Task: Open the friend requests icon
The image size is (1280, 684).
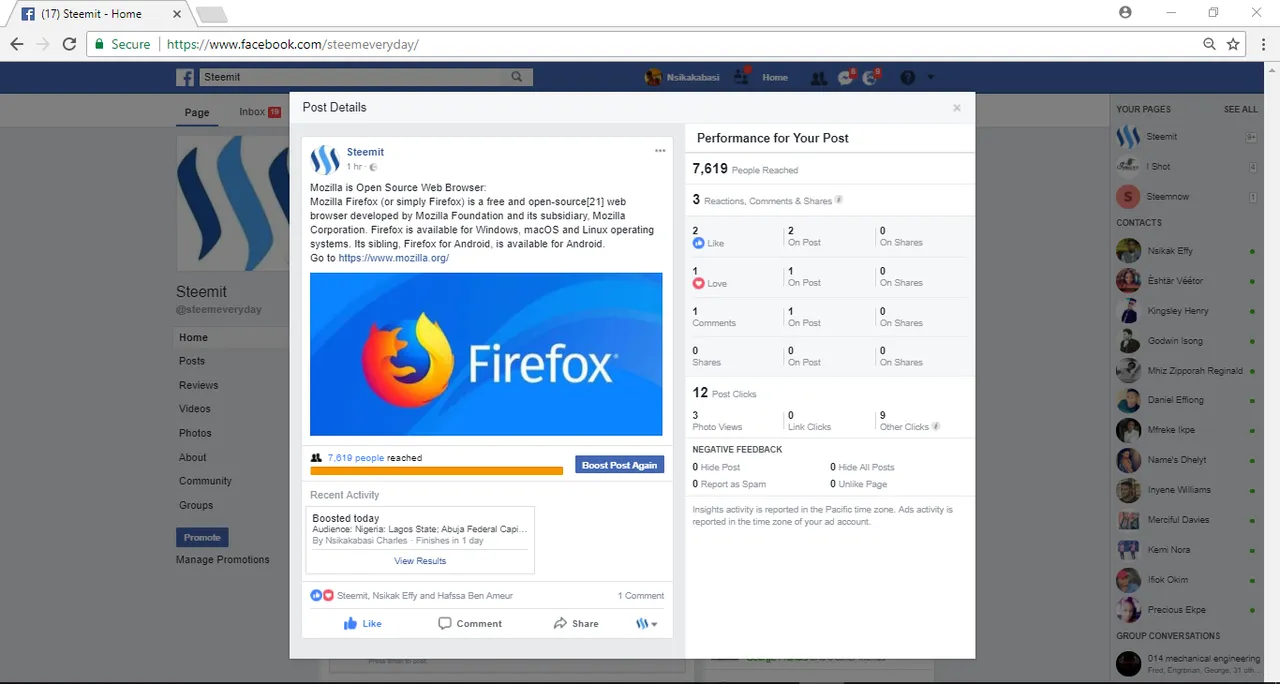Action: (x=819, y=78)
